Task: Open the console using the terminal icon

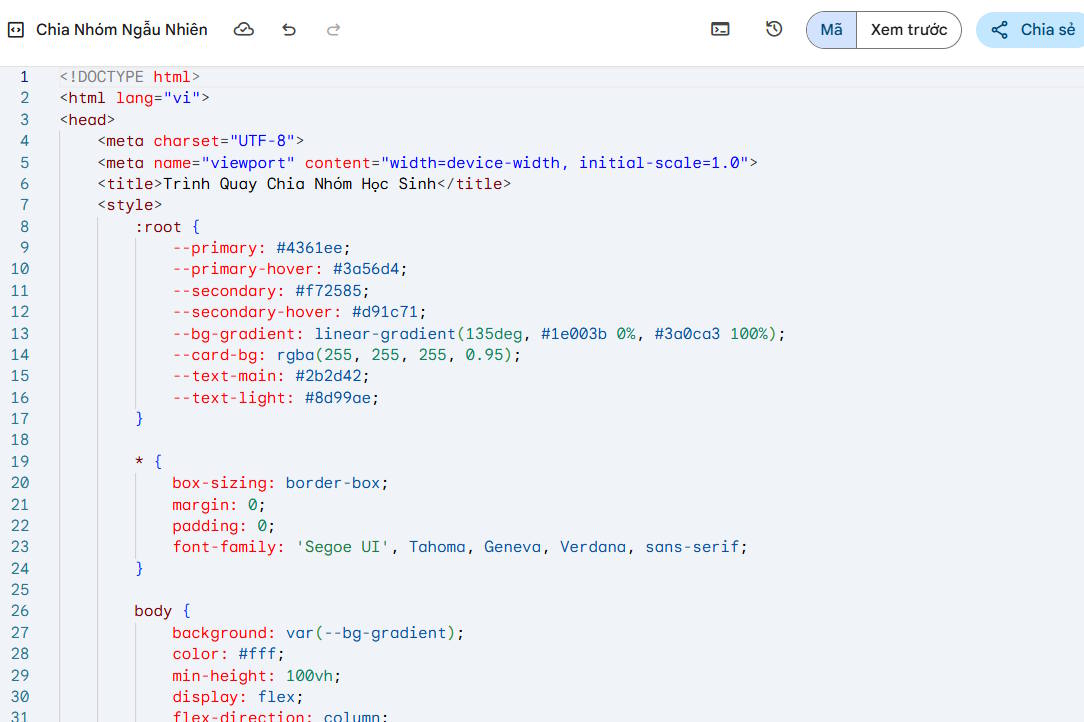Action: pos(720,30)
